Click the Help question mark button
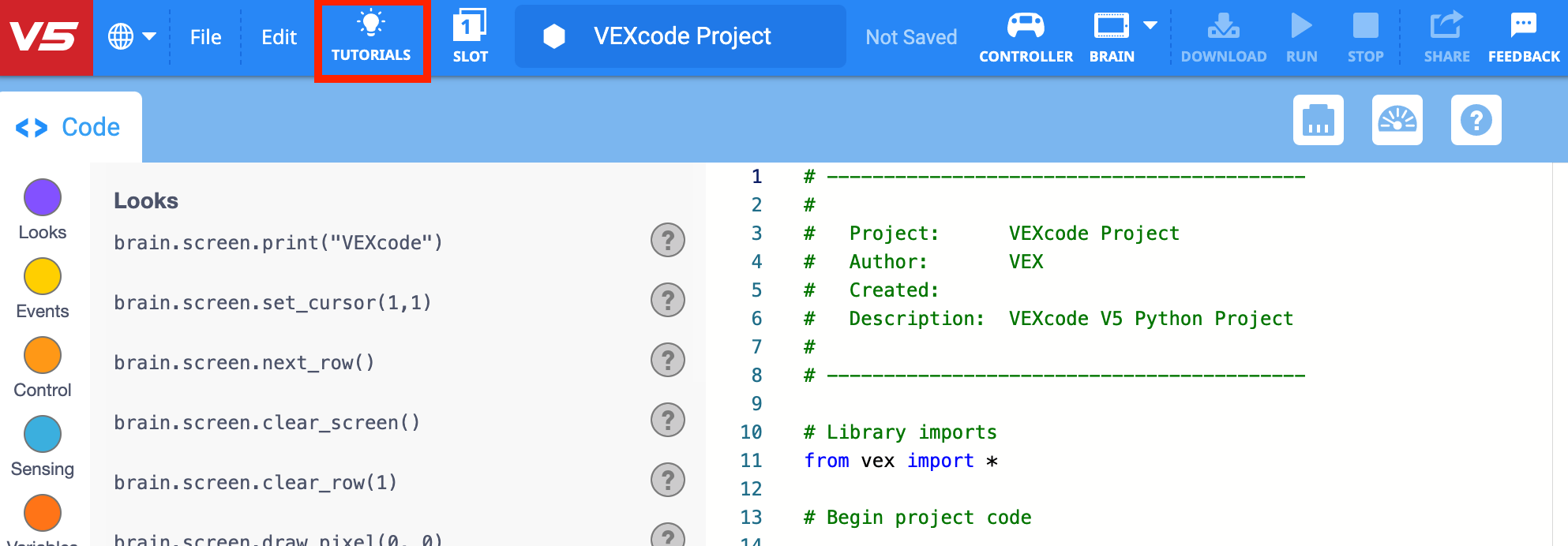 (x=1476, y=120)
